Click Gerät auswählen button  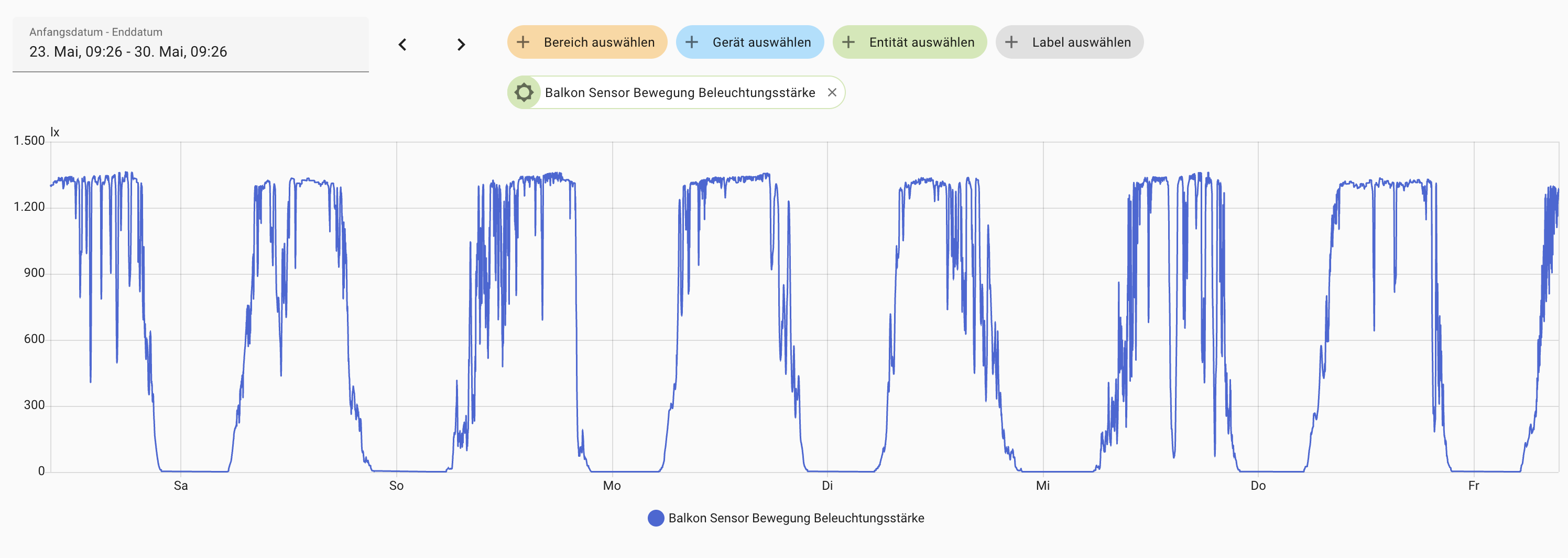[749, 42]
